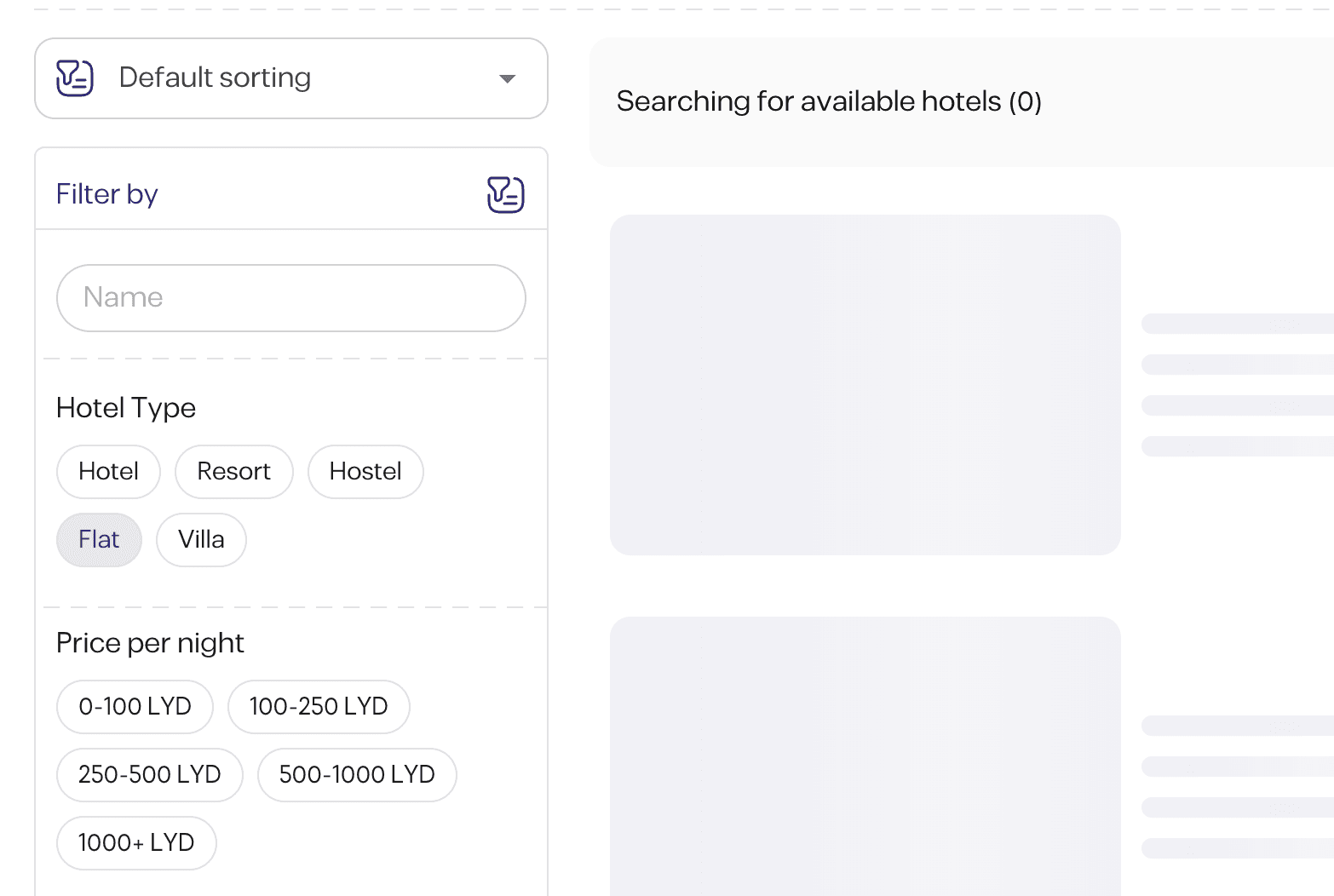Click the Price per night section label
Image resolution: width=1334 pixels, height=896 pixels.
[150, 643]
